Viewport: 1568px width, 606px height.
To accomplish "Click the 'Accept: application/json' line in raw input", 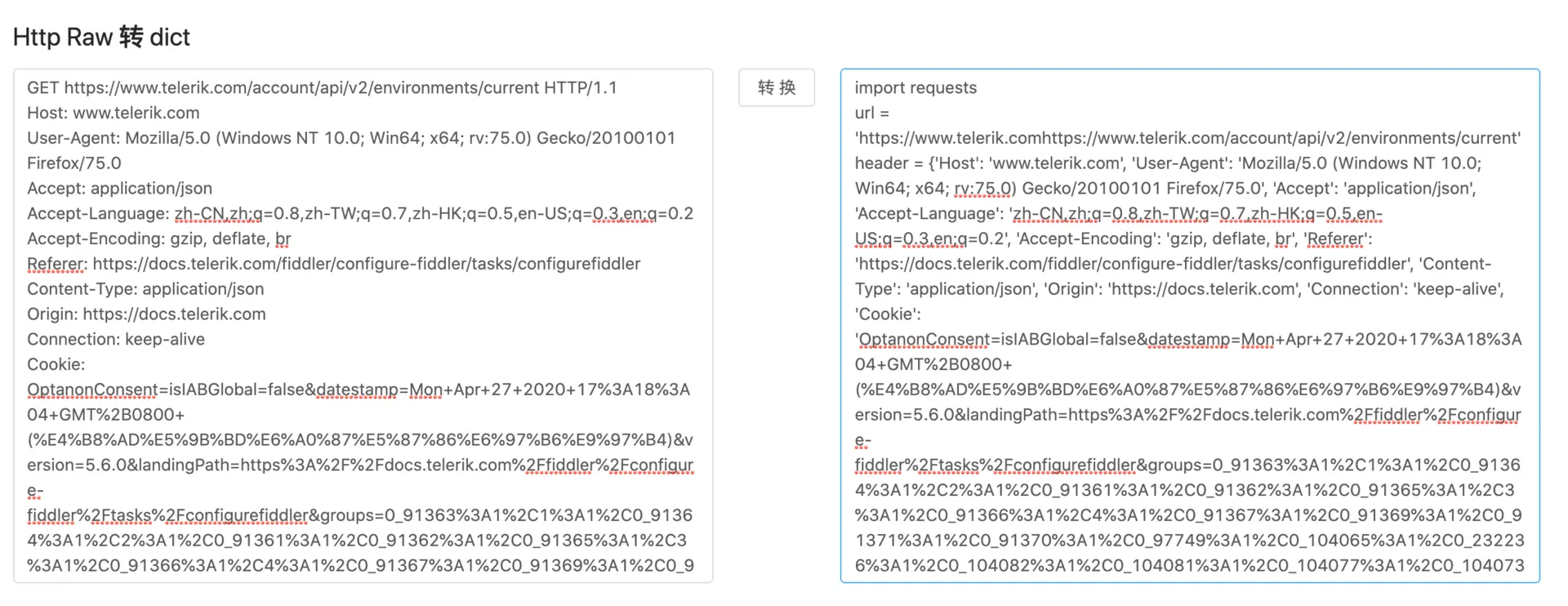I will point(119,188).
